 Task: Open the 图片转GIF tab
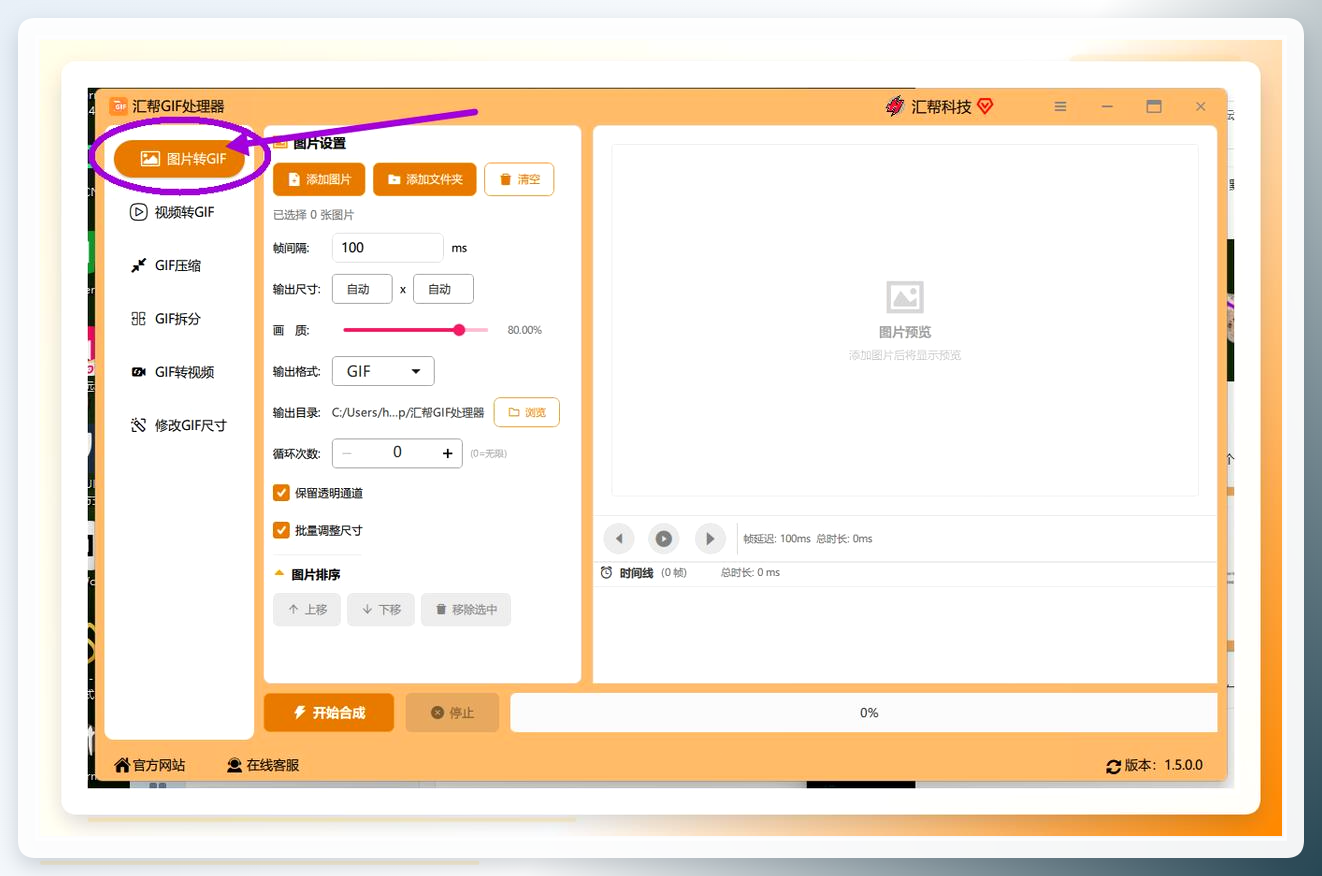[x=179, y=158]
